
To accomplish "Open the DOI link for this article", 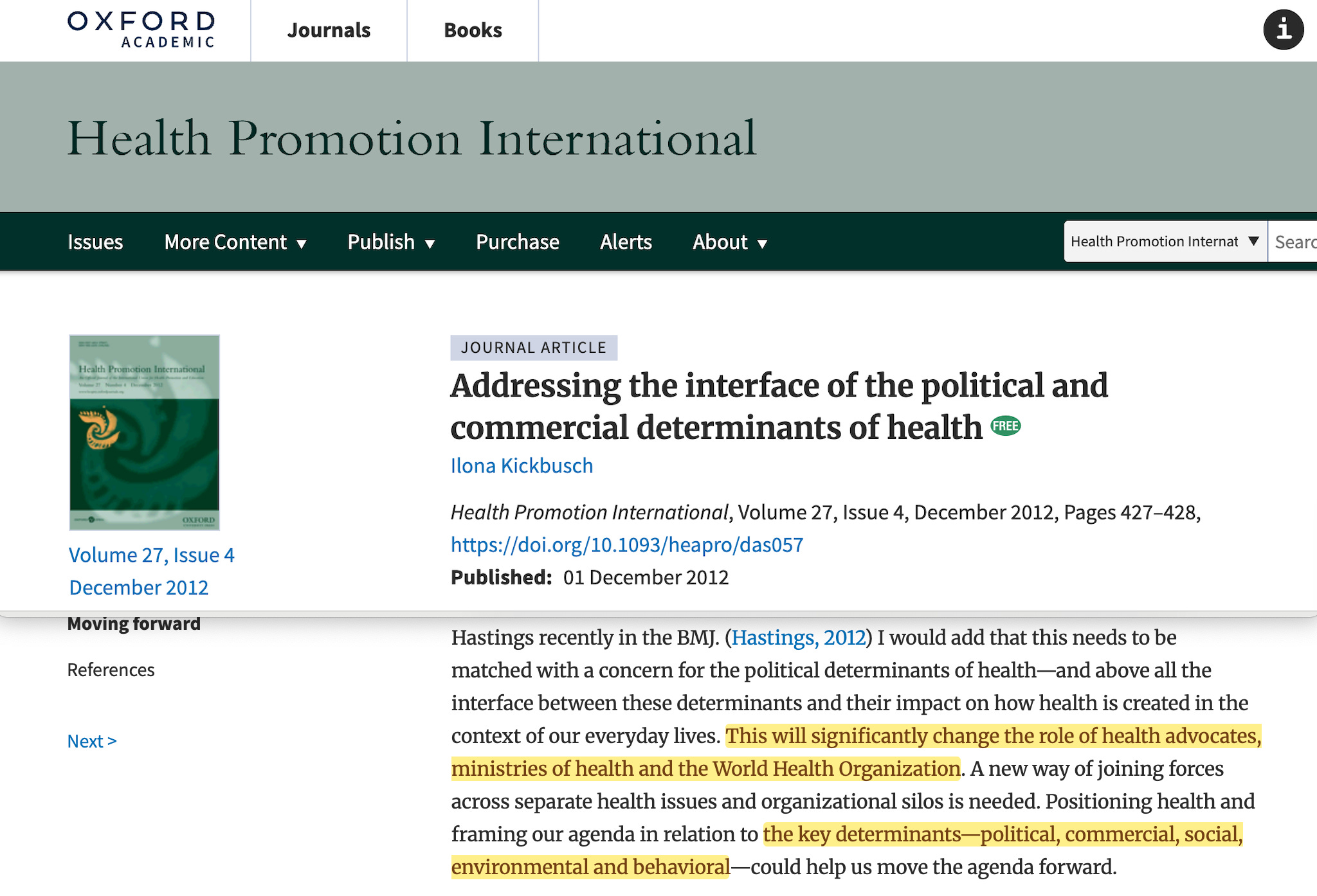I will 626,544.
